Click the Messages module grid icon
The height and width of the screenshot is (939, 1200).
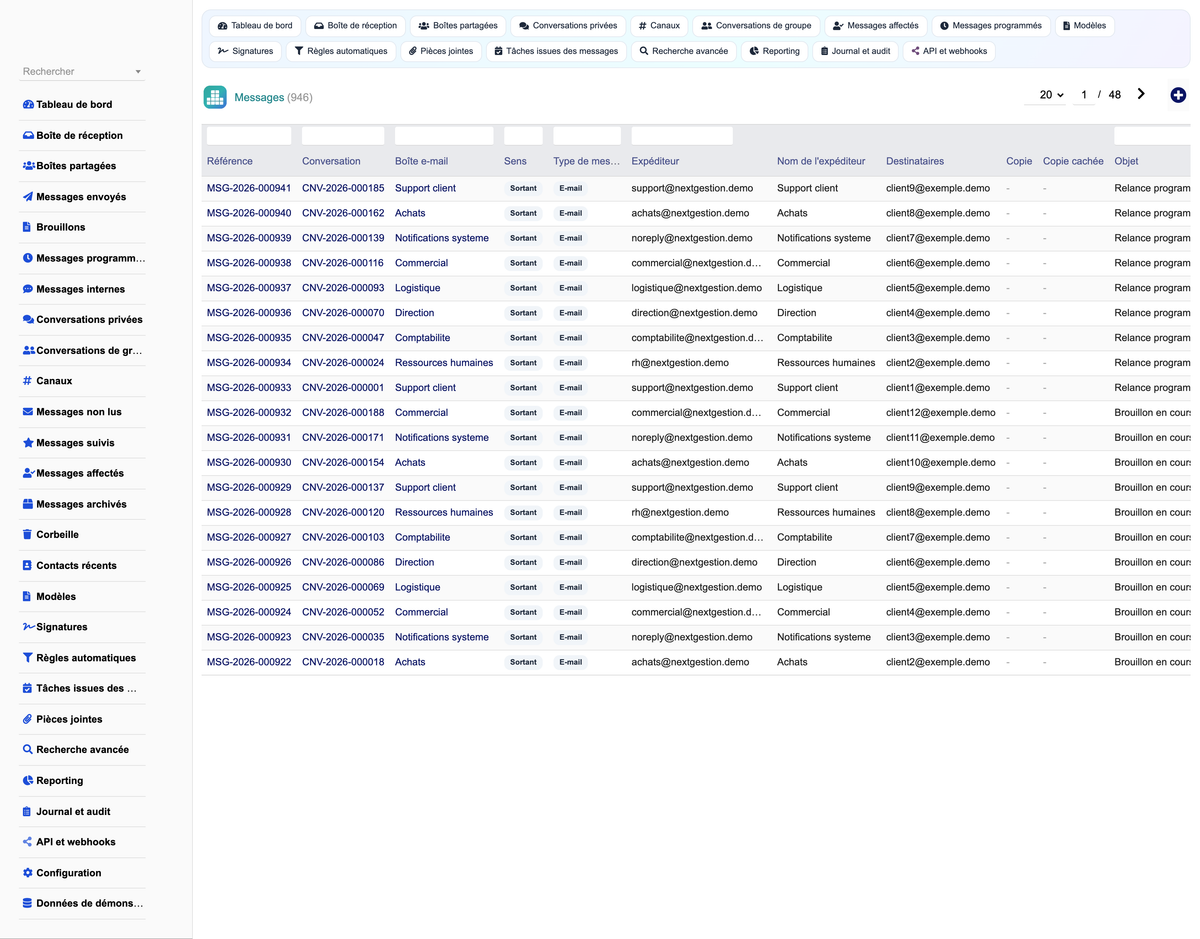[215, 97]
